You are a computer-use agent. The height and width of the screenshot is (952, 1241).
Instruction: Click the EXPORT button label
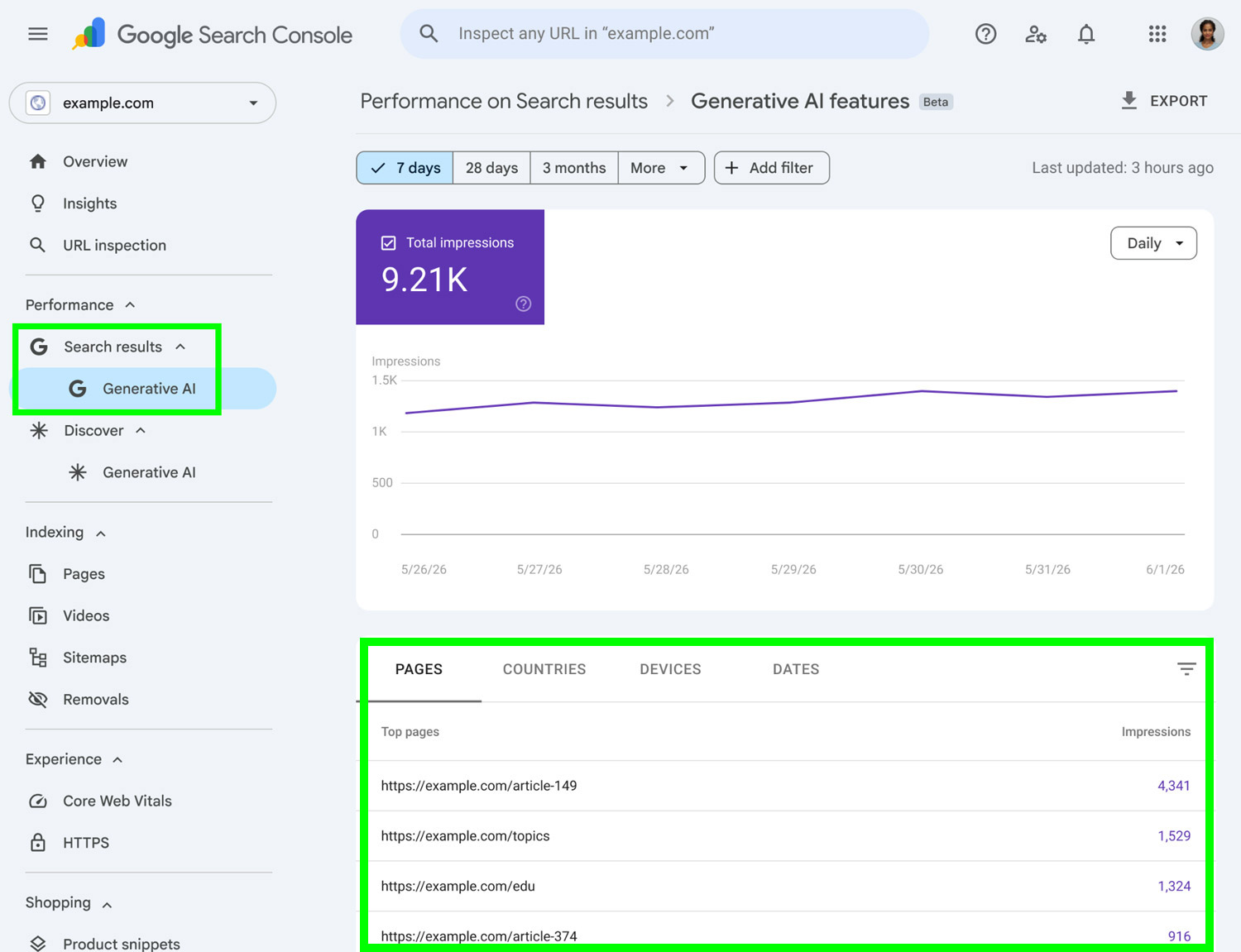click(1179, 101)
